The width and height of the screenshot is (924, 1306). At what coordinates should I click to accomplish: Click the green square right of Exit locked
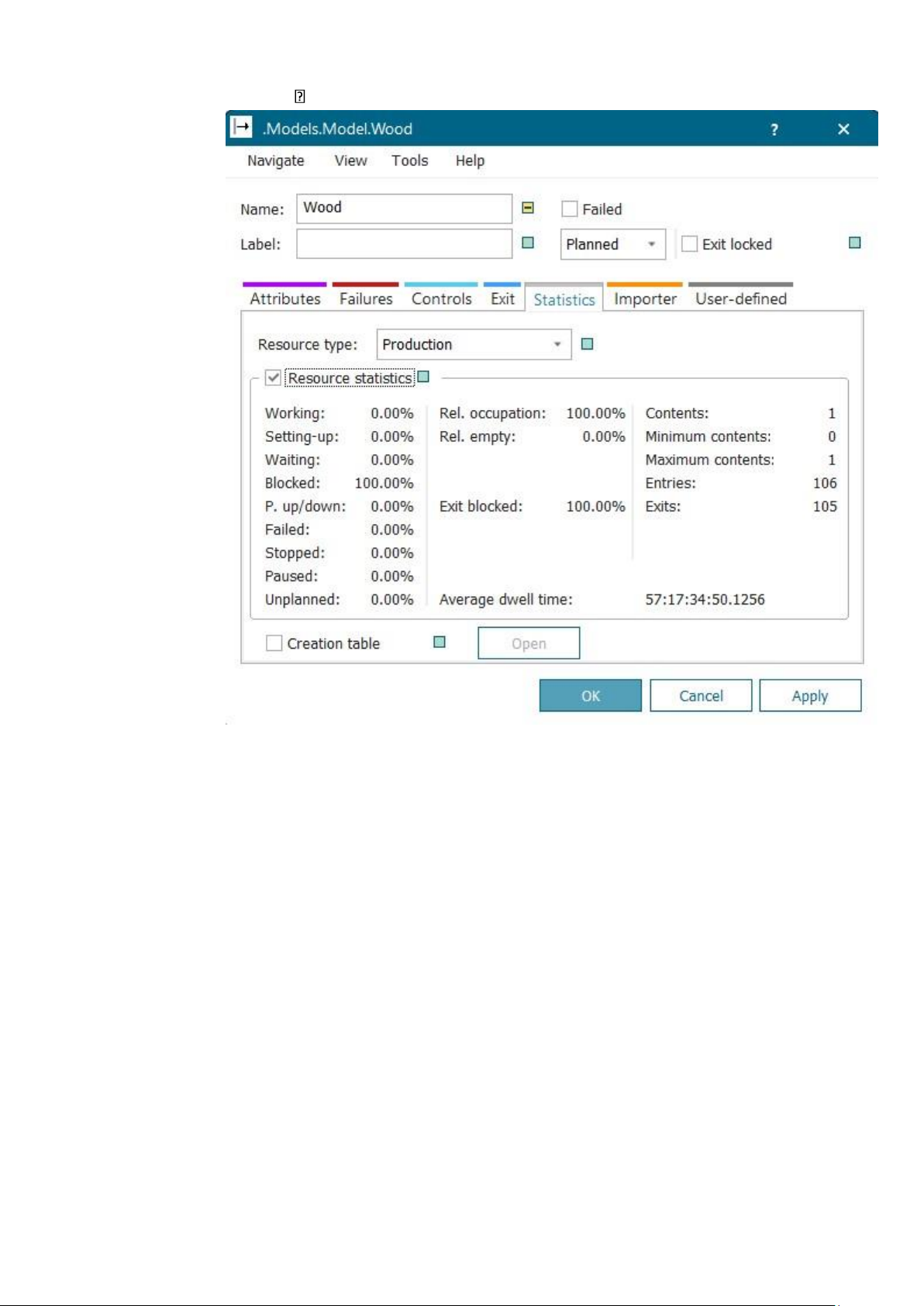[x=854, y=243]
